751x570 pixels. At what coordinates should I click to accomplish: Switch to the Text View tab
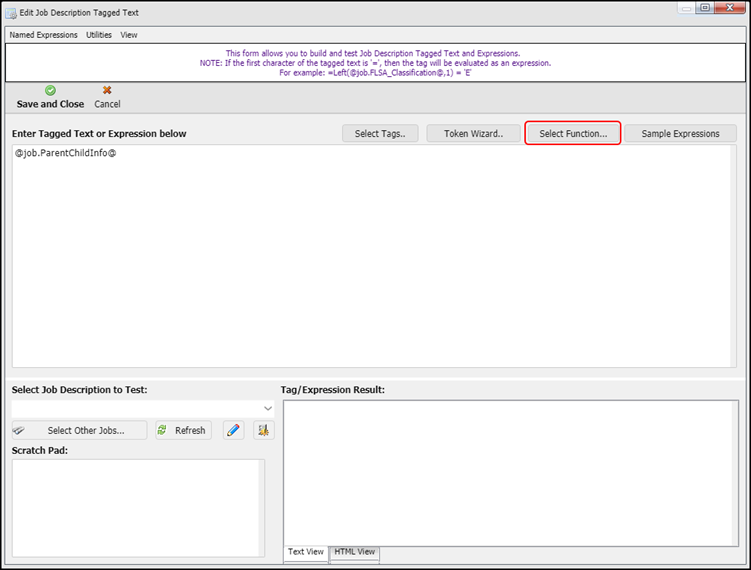click(306, 552)
